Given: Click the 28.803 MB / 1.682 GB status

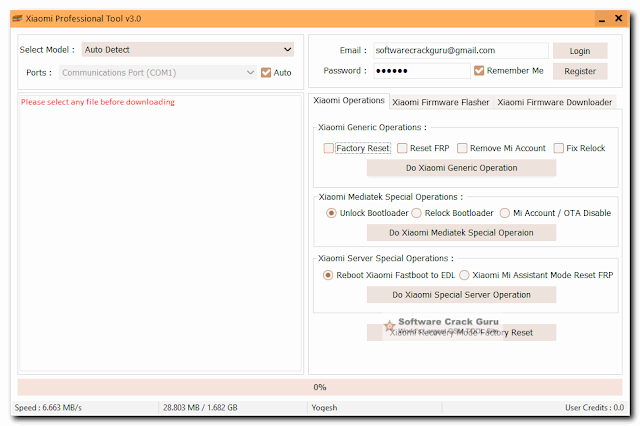Looking at the screenshot, I should (x=200, y=407).
